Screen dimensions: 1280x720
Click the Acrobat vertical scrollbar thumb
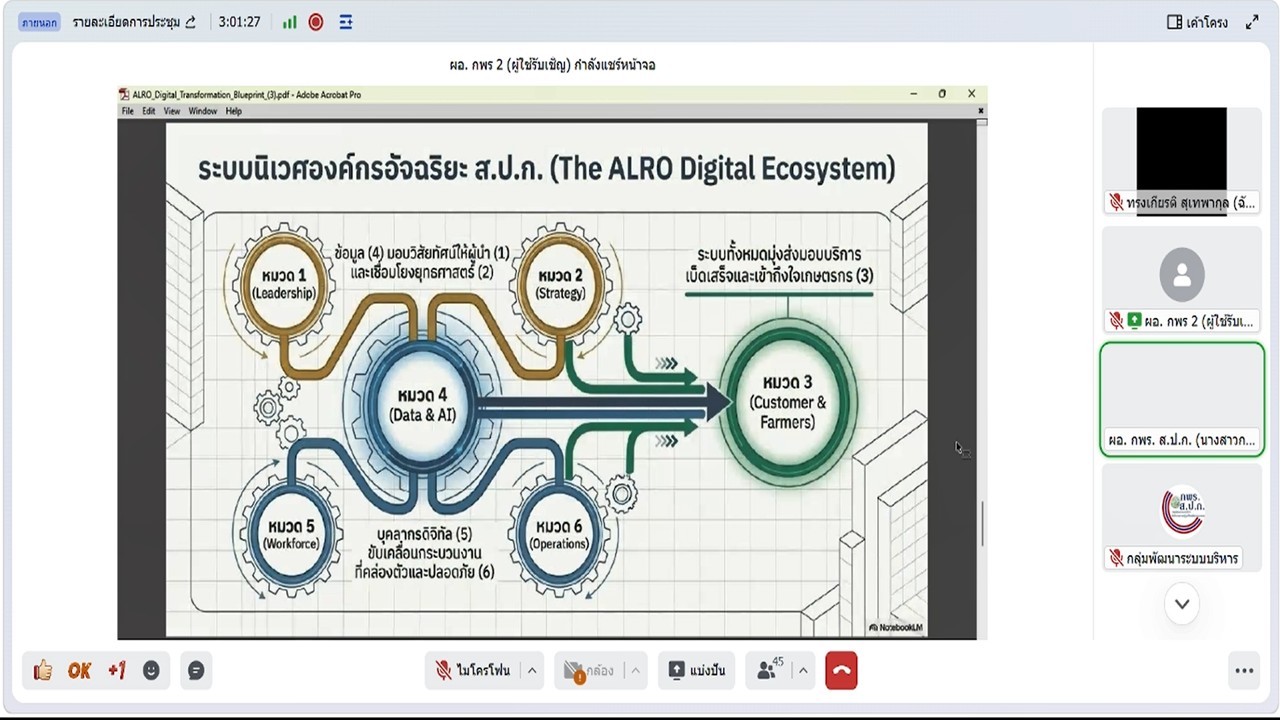click(982, 522)
